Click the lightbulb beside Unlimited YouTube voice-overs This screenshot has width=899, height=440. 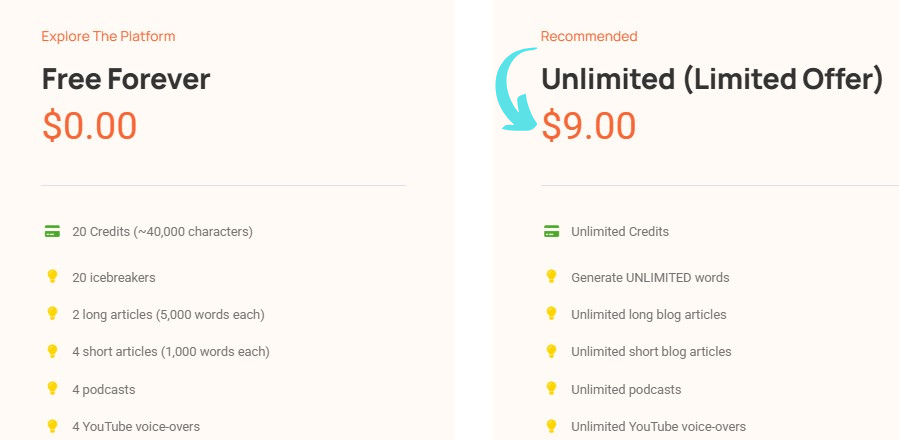click(551, 426)
